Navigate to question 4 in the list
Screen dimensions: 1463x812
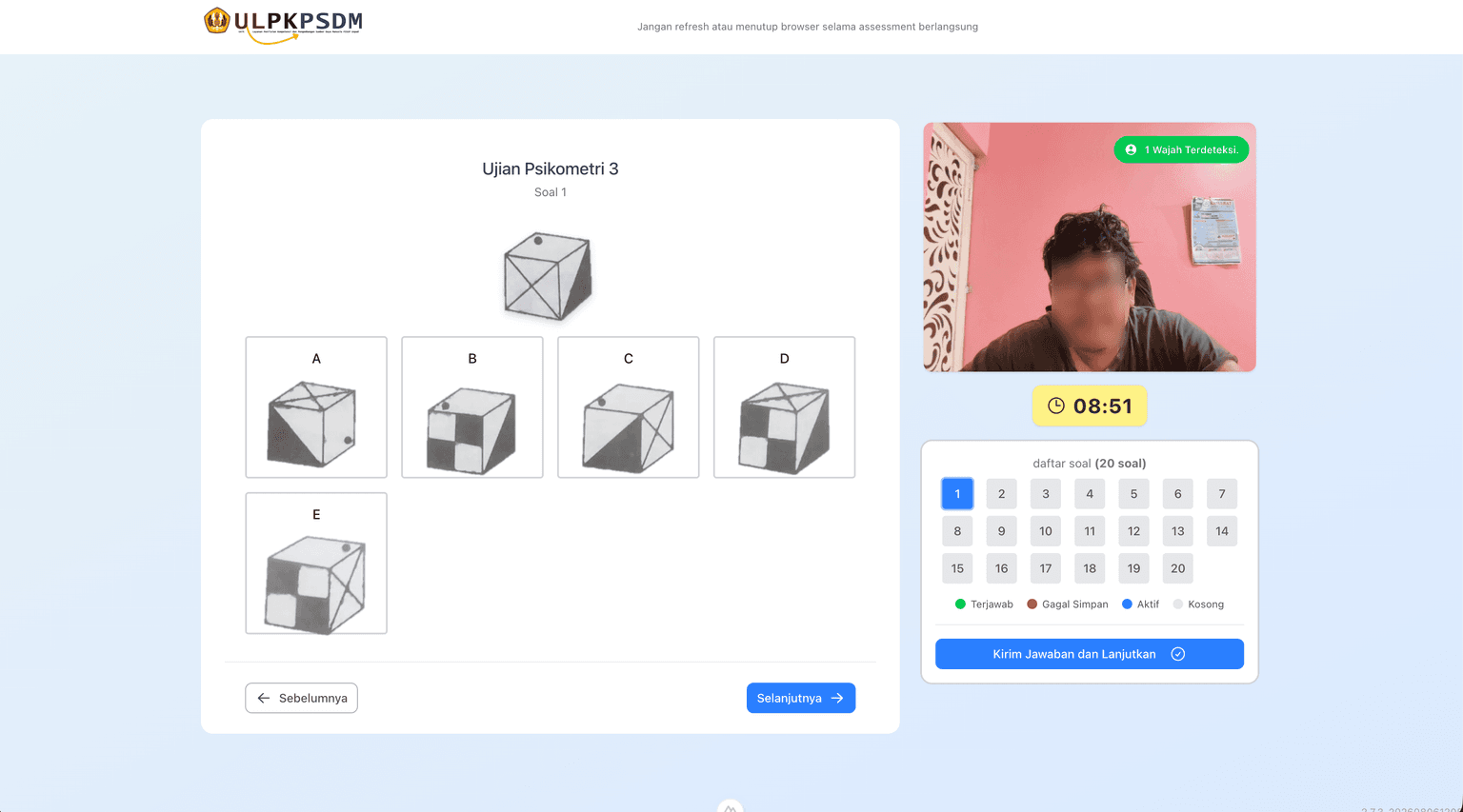1090,494
